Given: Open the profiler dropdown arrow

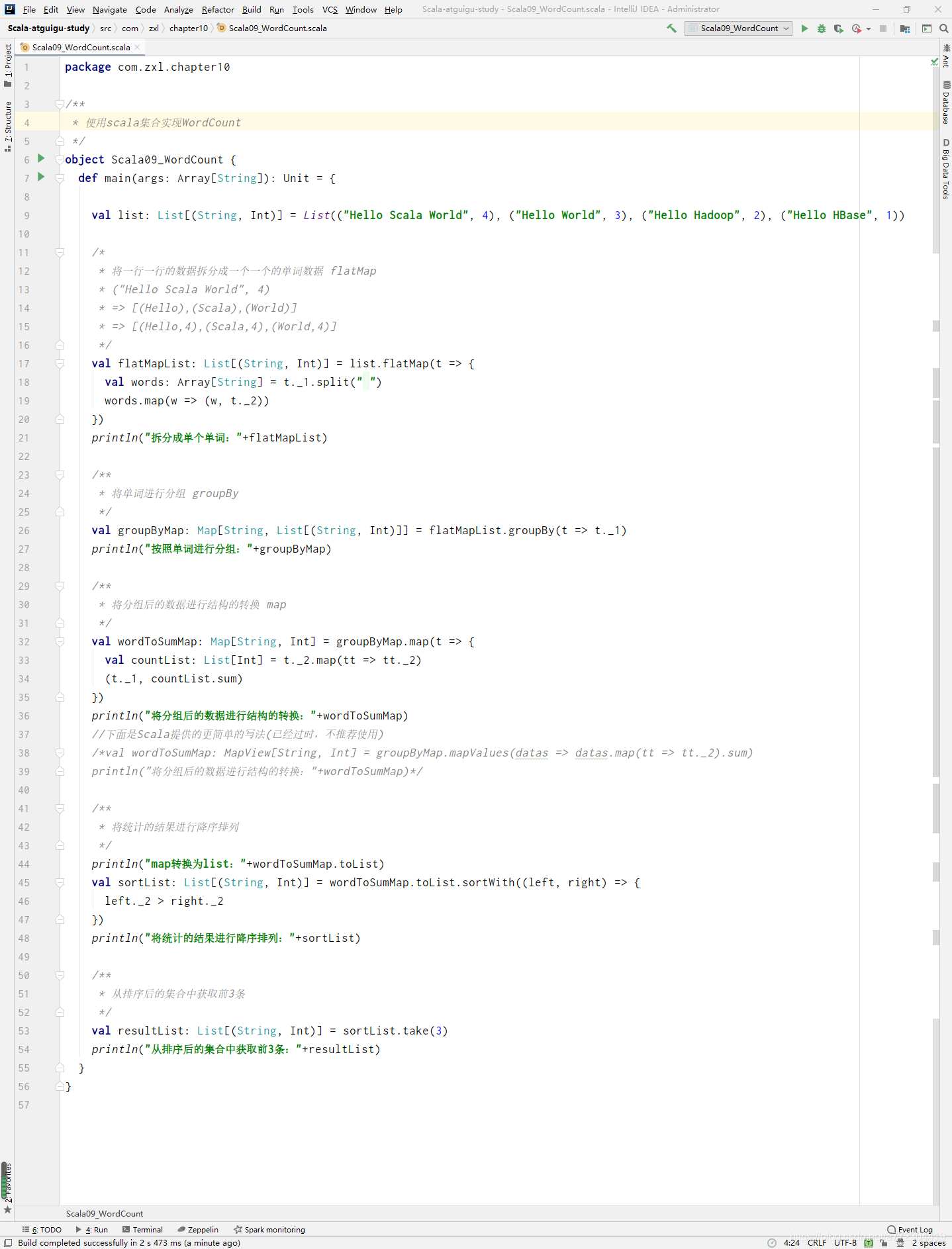Looking at the screenshot, I should [869, 28].
